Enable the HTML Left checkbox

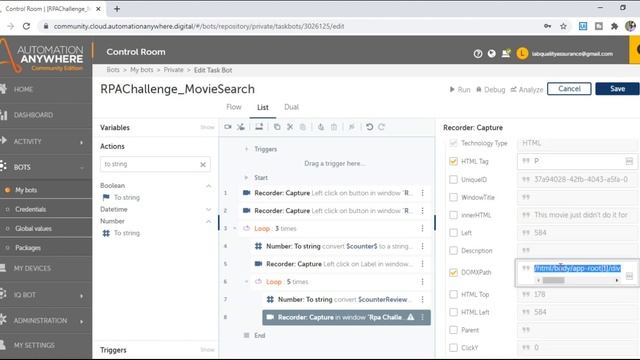[x=453, y=312]
